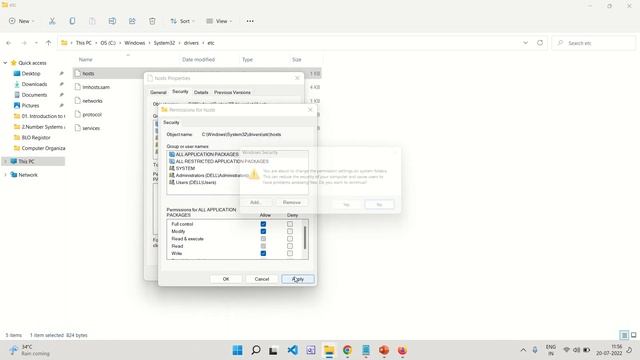The image size is (640, 360).
Task: Collapse the Quick access tree
Action: (5, 63)
